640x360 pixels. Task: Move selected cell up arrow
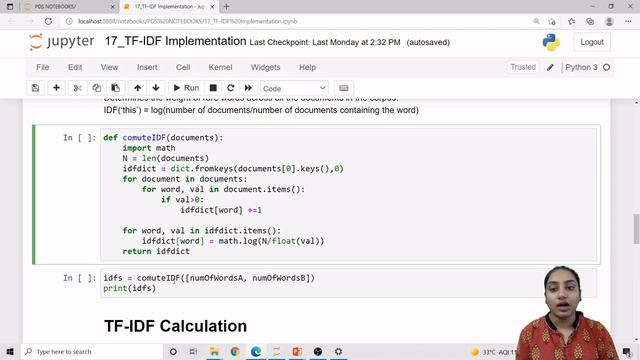(138, 88)
